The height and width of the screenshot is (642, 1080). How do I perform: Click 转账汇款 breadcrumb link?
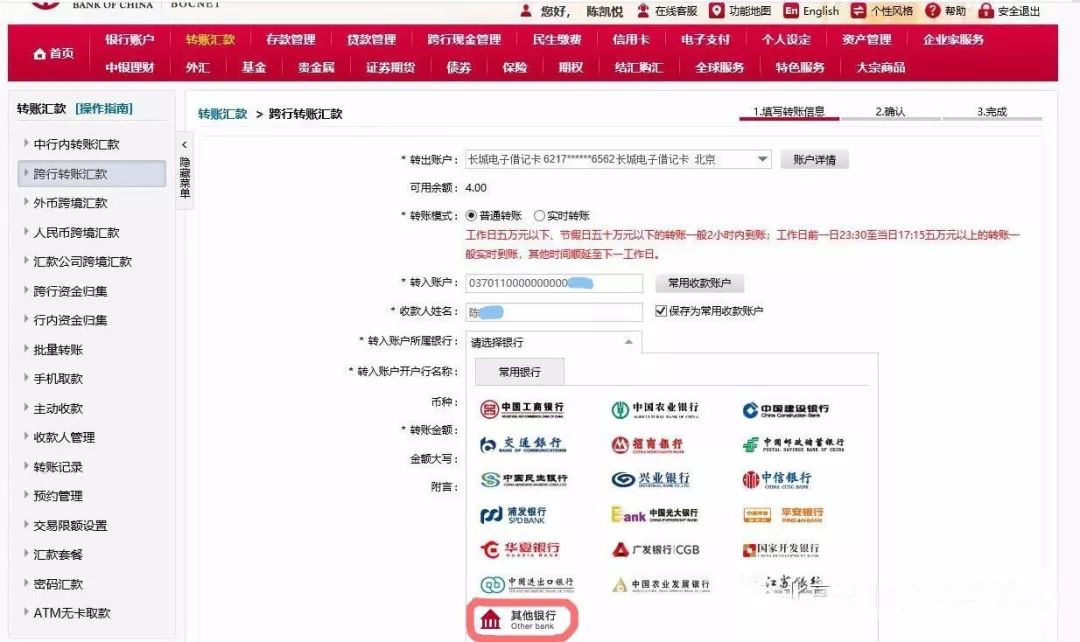click(222, 114)
